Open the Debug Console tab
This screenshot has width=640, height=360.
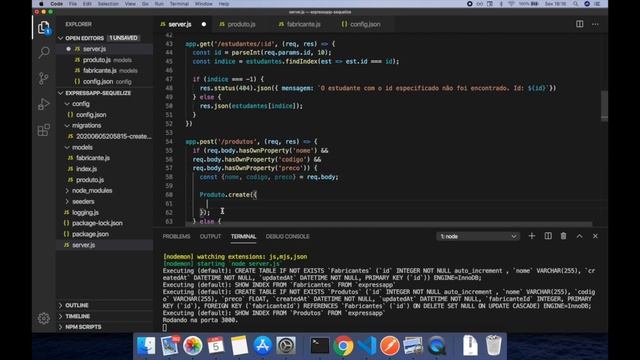click(x=287, y=236)
